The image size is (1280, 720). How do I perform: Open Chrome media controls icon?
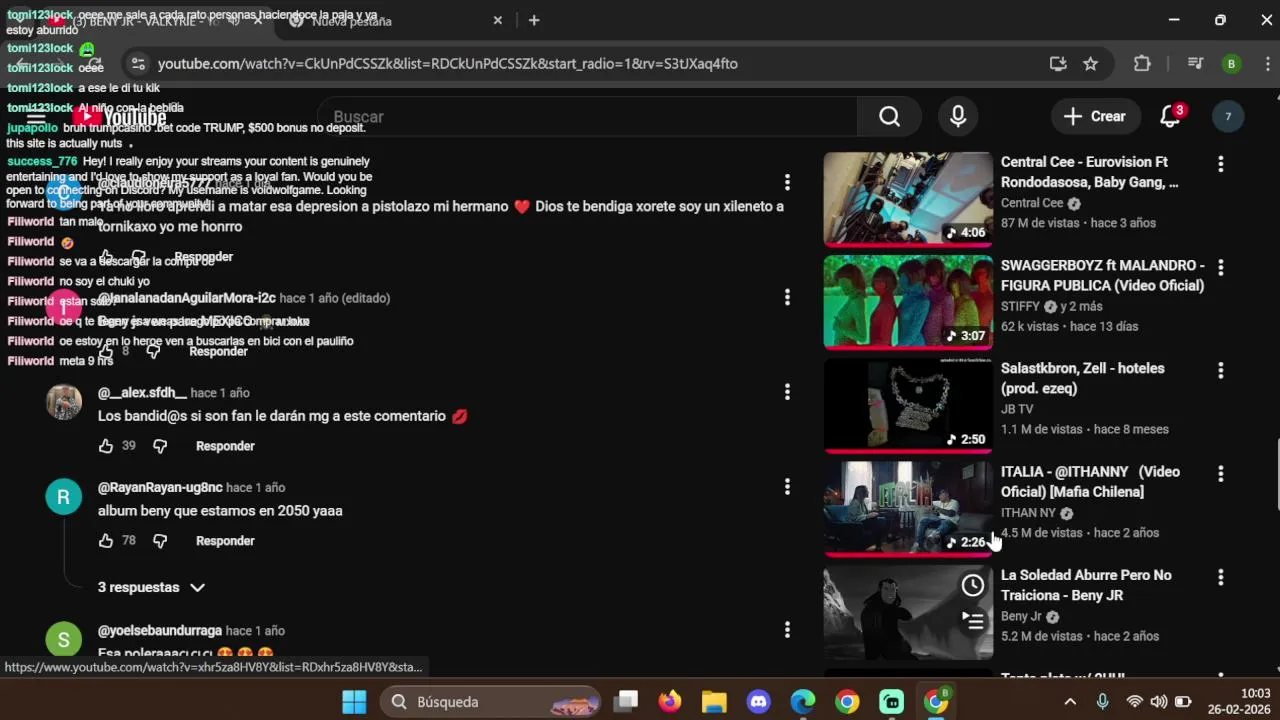(1195, 64)
